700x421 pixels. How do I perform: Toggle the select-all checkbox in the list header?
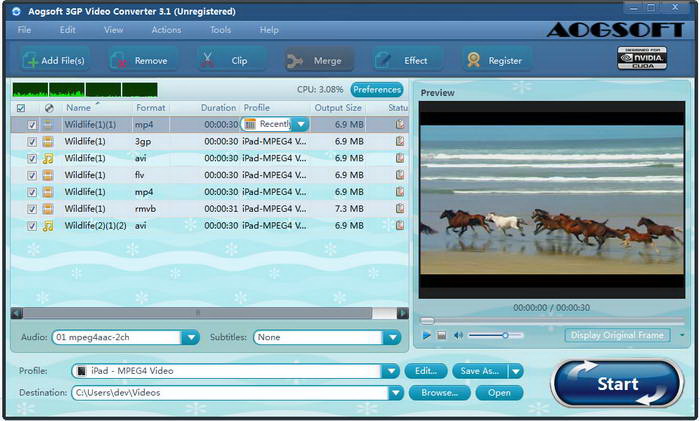tap(21, 108)
